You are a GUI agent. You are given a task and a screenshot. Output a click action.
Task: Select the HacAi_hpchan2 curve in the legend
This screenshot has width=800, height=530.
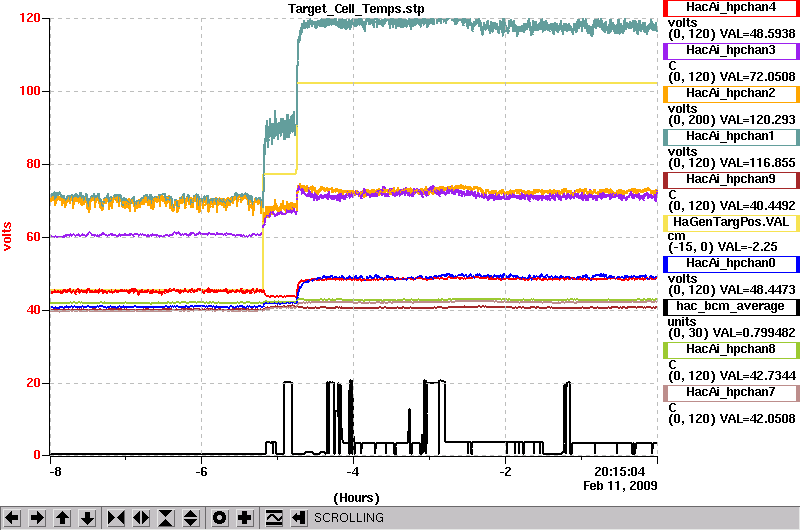click(x=731, y=93)
